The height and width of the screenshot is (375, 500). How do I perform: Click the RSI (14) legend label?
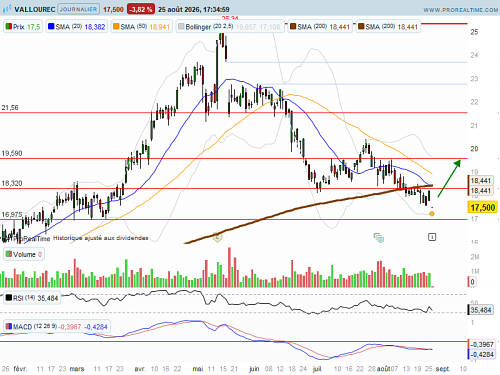tap(32, 298)
